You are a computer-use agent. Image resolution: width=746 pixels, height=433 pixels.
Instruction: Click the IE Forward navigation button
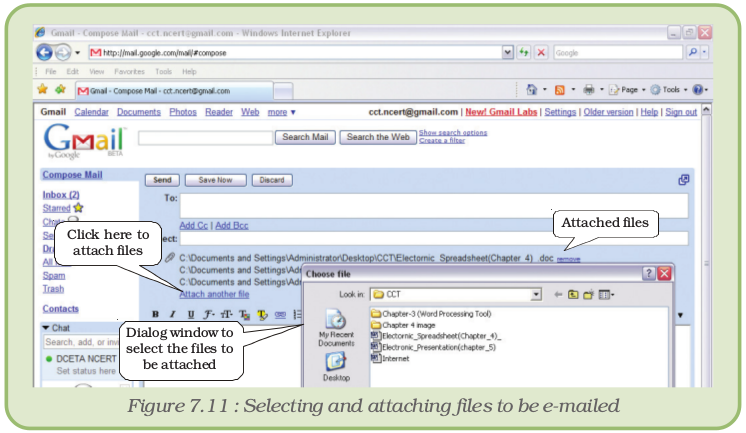(x=63, y=52)
